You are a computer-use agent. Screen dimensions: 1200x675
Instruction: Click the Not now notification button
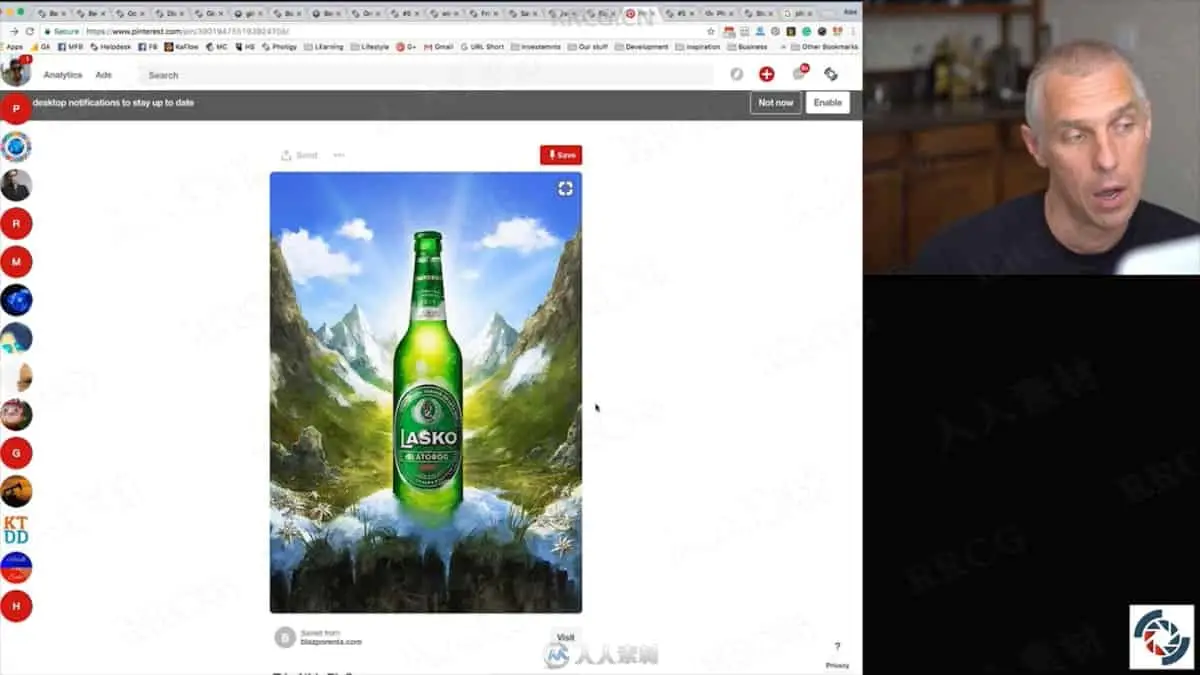[776, 103]
